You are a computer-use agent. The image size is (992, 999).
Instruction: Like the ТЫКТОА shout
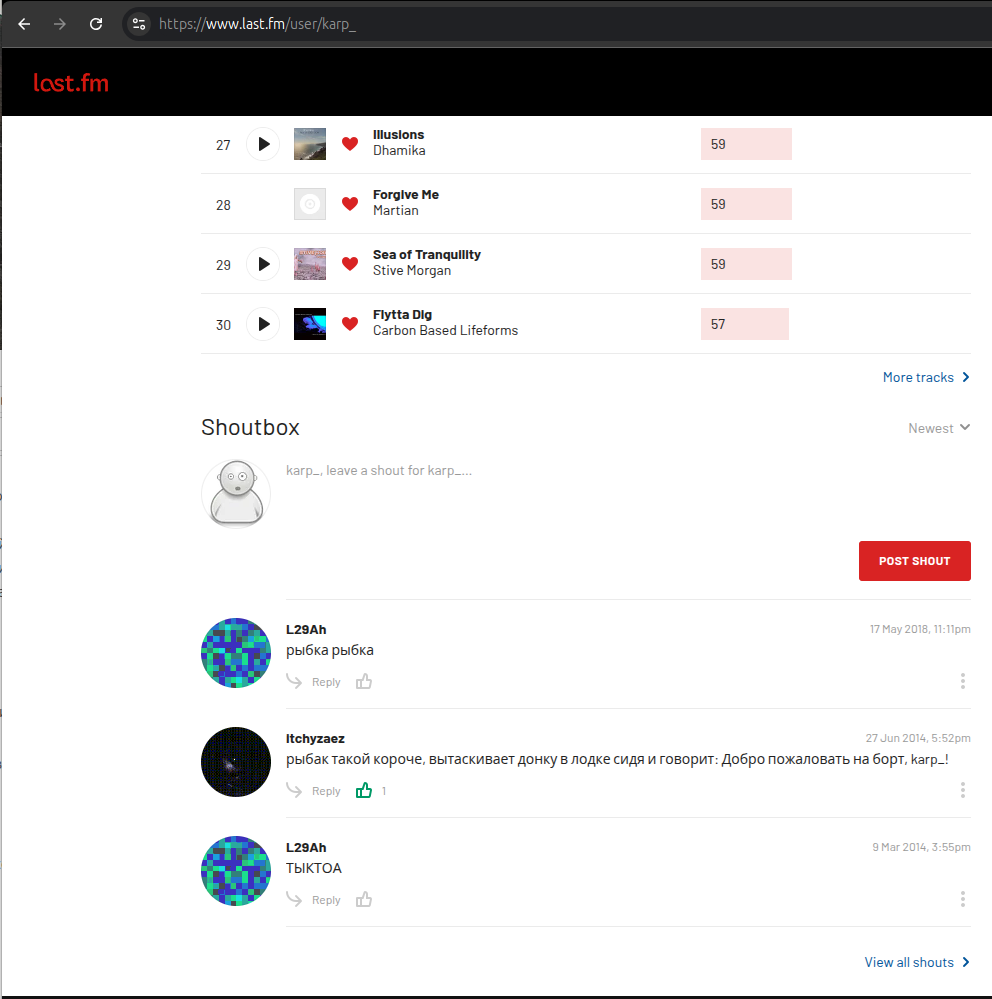point(364,900)
